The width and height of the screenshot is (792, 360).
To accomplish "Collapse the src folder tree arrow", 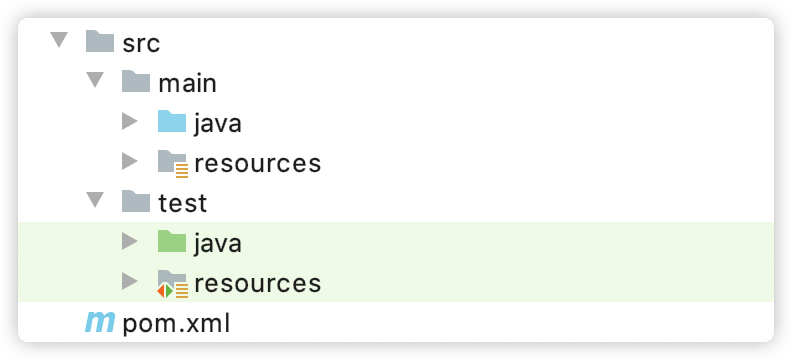I will click(59, 40).
